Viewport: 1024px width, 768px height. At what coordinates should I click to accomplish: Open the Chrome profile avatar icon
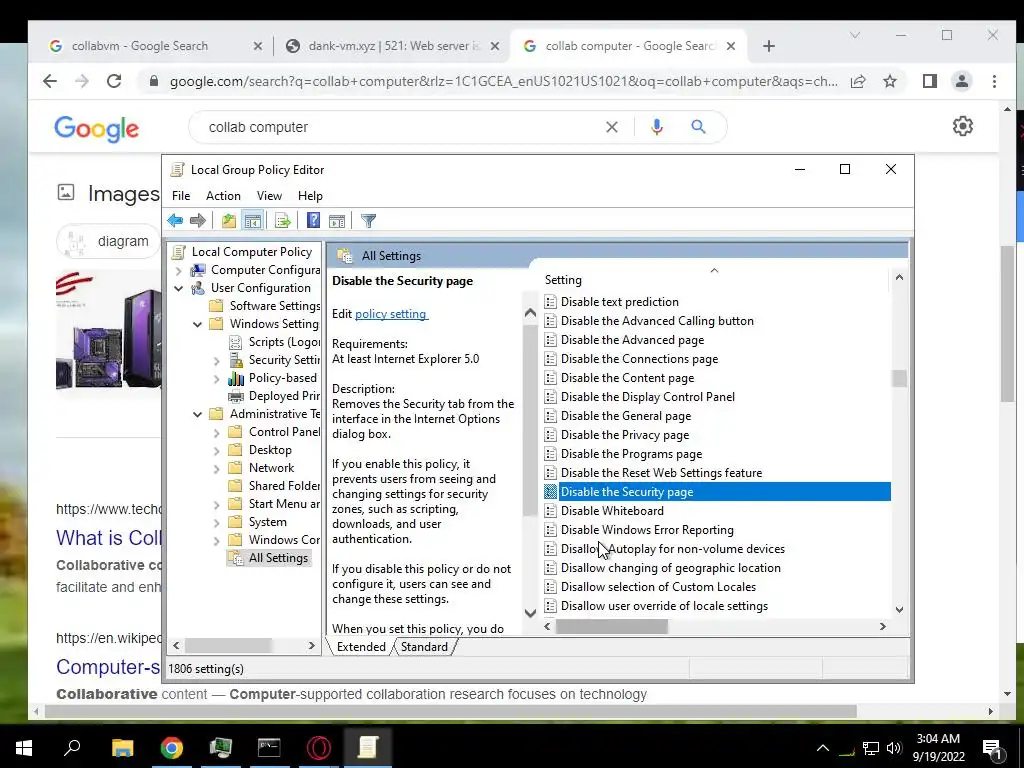tap(962, 81)
